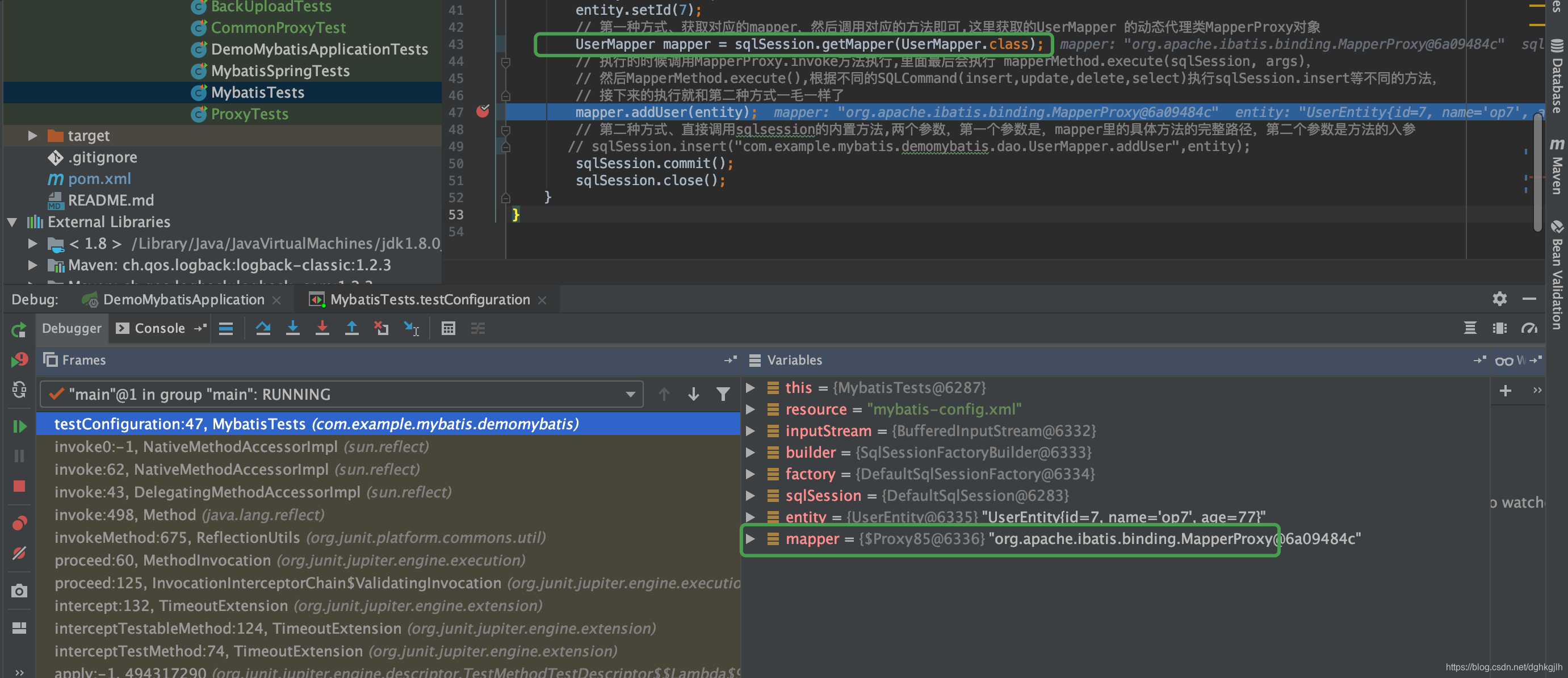Open the thread selector dropdown showing main RUNNING
The image size is (1568, 678).
click(342, 395)
